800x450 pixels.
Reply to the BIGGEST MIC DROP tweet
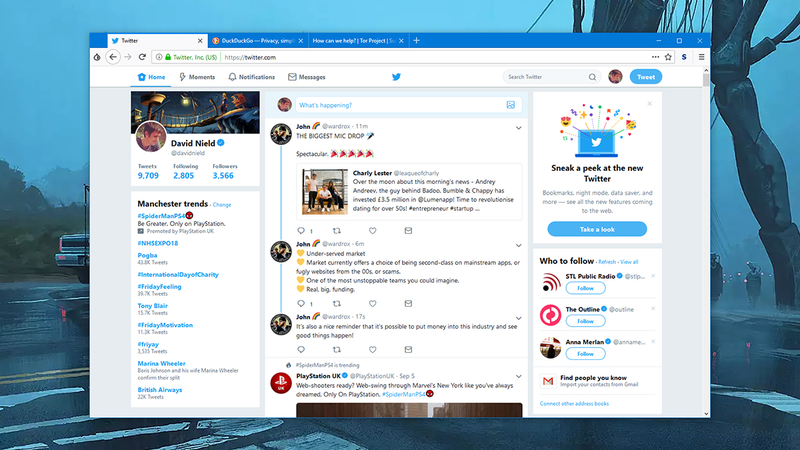(x=301, y=231)
